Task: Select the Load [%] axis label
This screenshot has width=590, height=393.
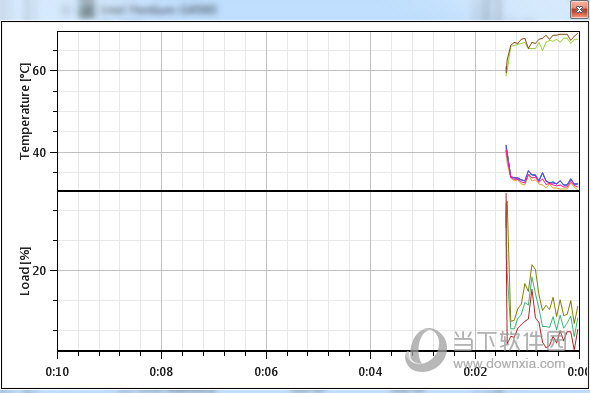Action: (25, 271)
